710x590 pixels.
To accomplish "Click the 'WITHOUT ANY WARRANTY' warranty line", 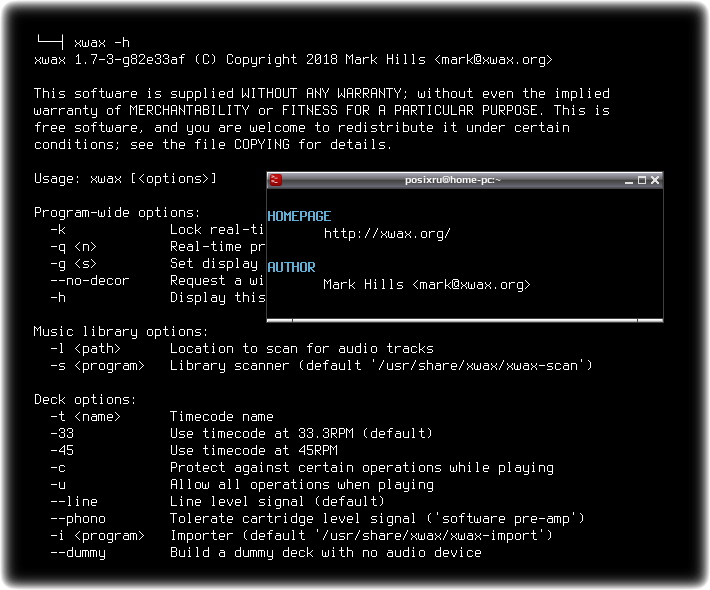I will (x=322, y=94).
